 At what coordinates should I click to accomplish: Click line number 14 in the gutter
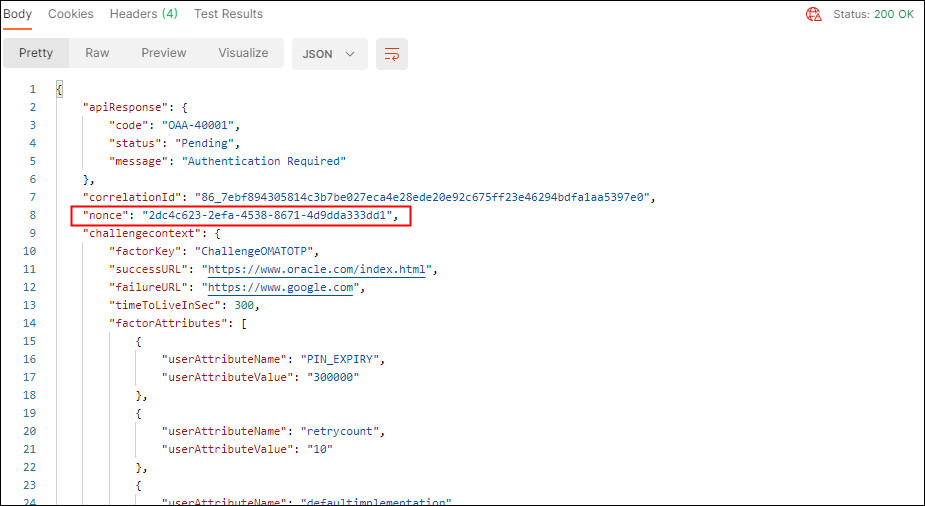(29, 323)
